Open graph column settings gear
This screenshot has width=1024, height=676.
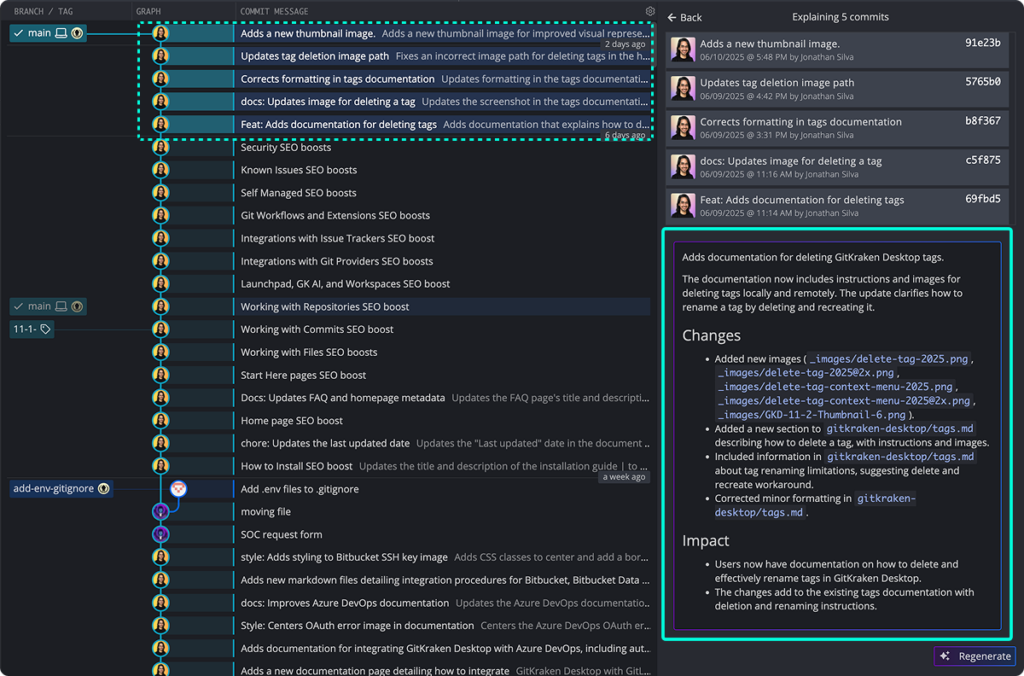click(650, 11)
